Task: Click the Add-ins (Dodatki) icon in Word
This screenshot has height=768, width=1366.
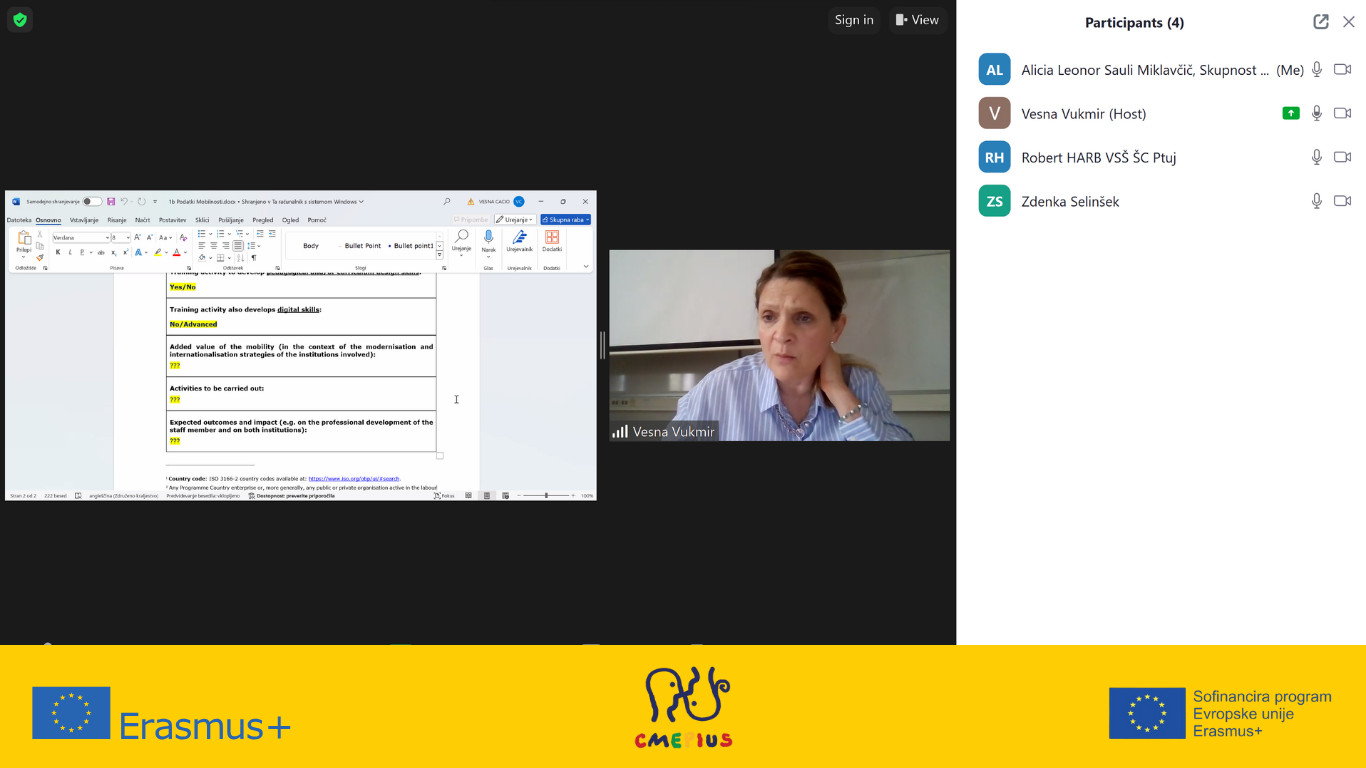Action: coord(551,238)
